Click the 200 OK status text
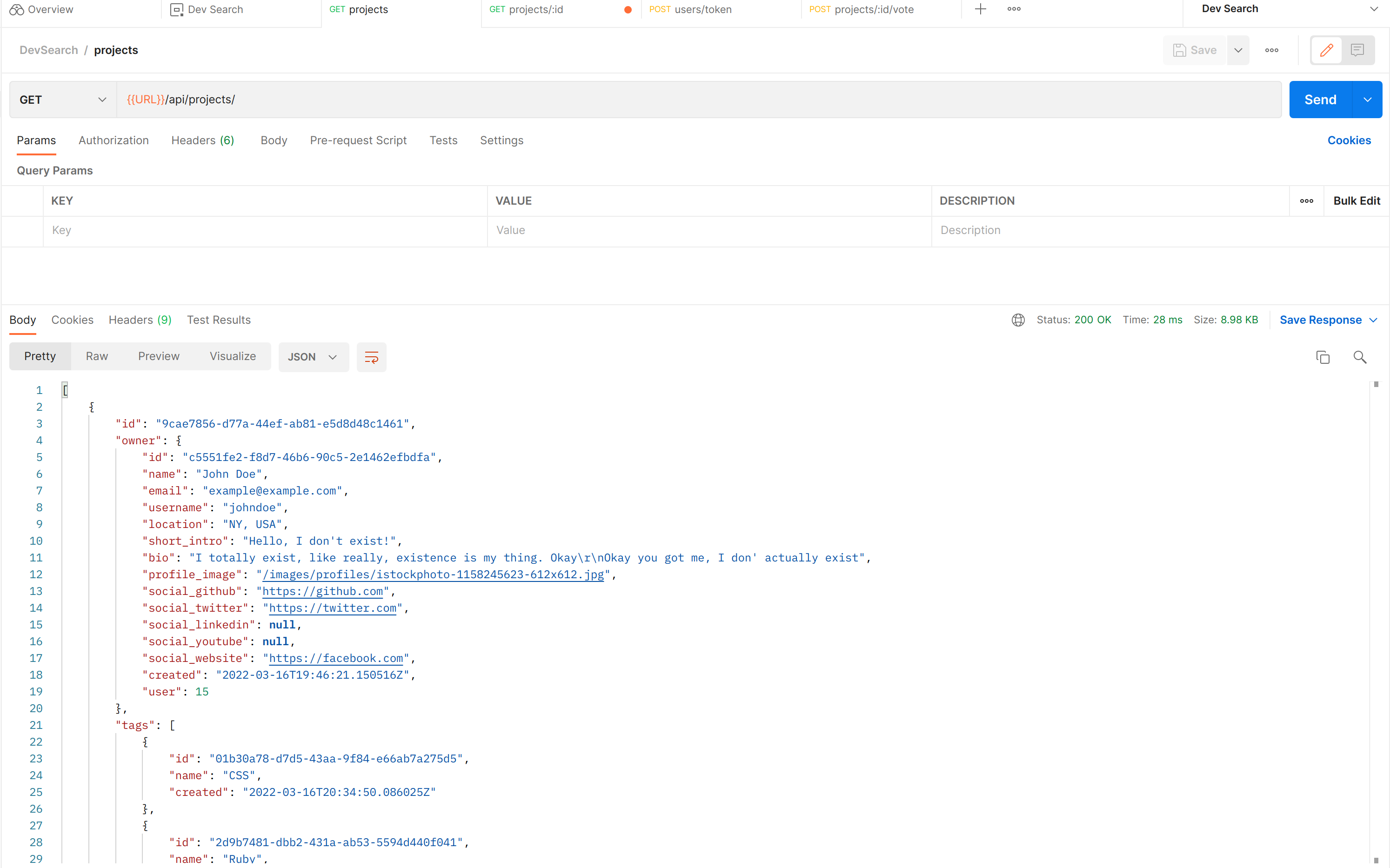The height and width of the screenshot is (868, 1390). 1093,320
